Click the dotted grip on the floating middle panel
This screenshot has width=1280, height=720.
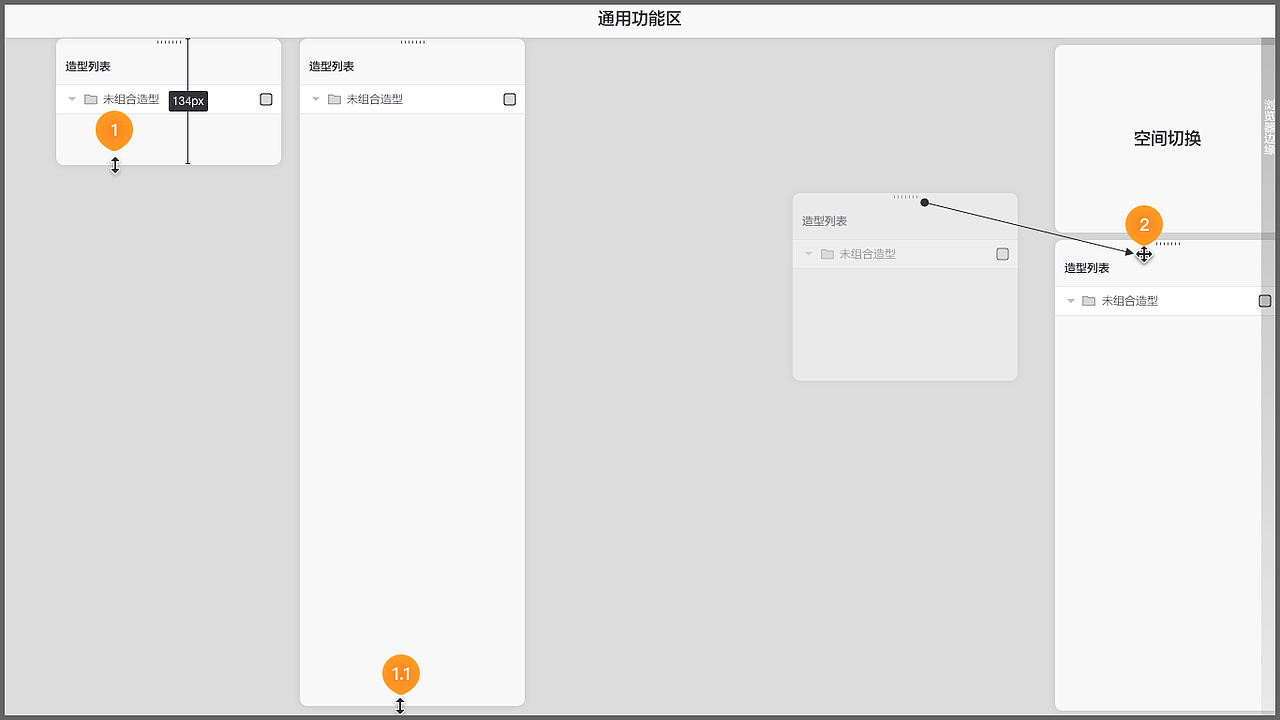905,196
